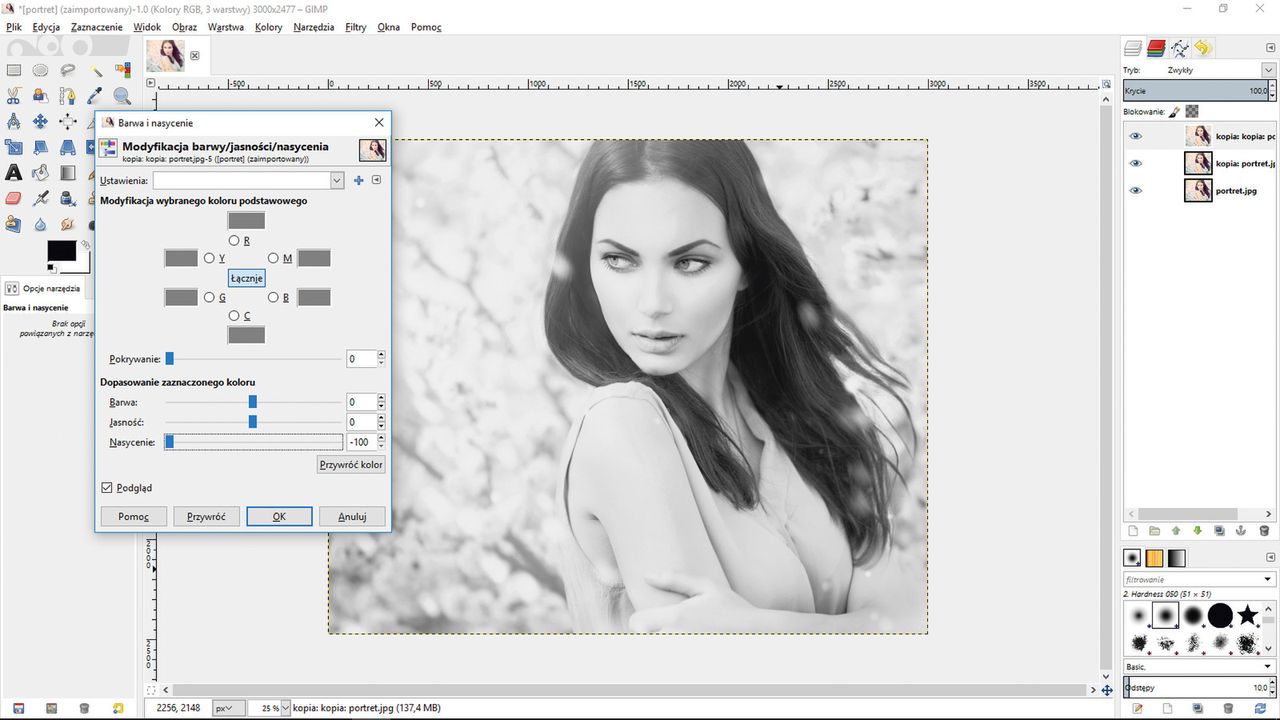Screen dimensions: 1280x720
Task: Save settings with the plus icon
Action: pos(358,180)
